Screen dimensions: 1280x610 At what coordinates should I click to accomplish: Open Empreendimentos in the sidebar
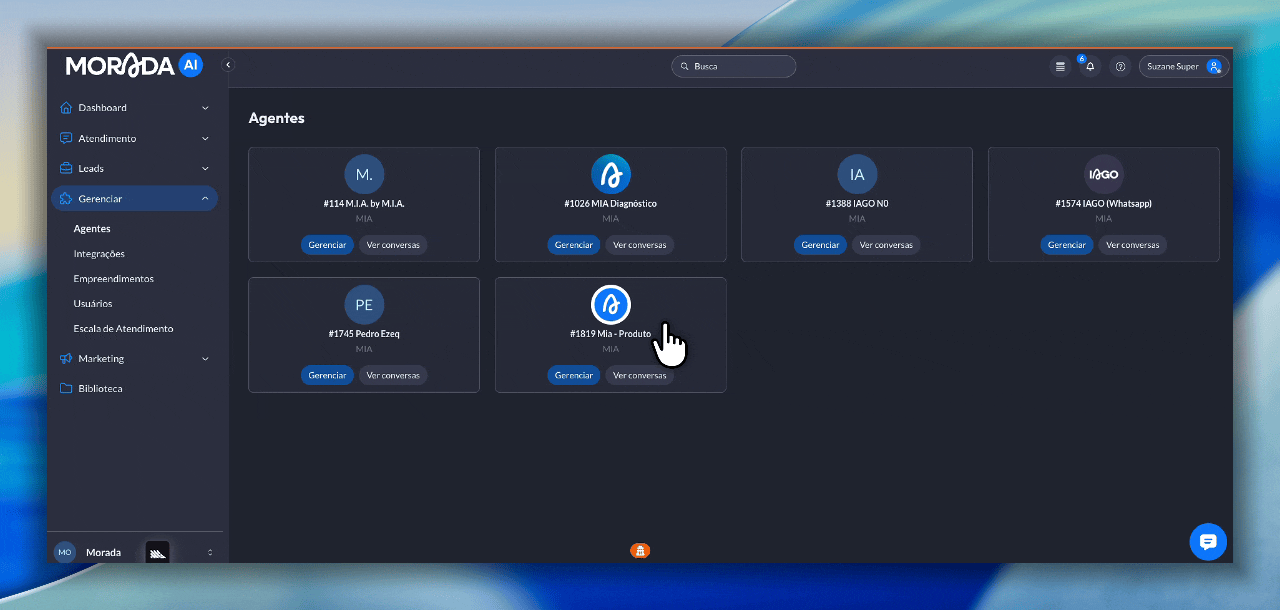click(x=114, y=279)
